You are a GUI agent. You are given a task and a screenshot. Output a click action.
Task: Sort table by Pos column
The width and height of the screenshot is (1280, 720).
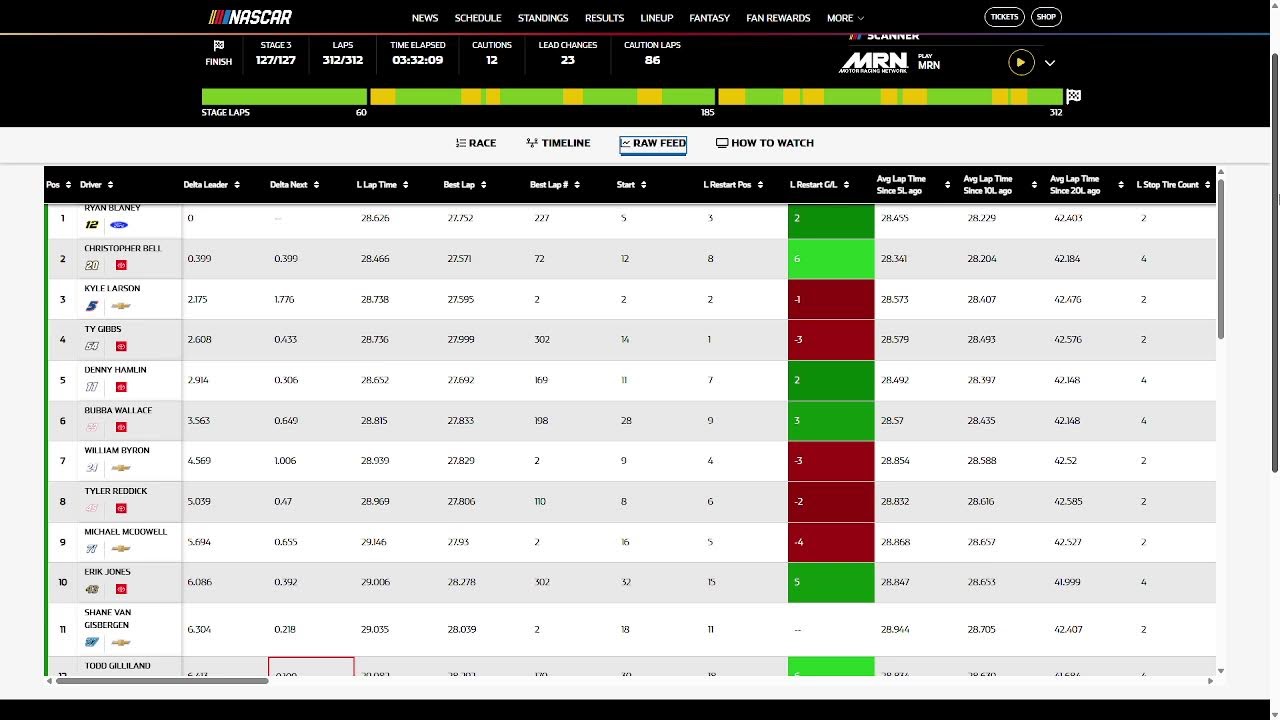coord(59,185)
